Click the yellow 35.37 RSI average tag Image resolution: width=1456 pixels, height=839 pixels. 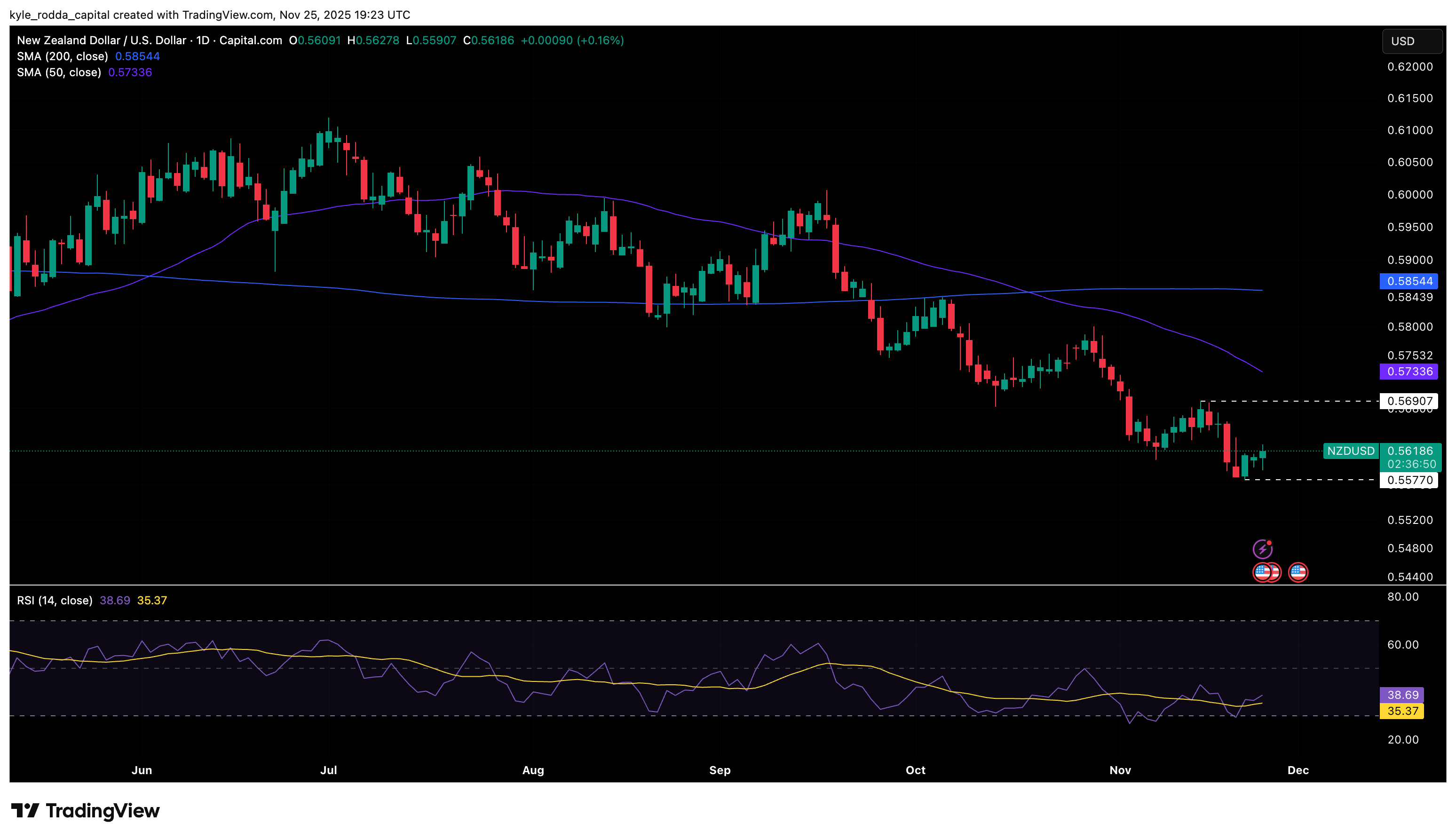[x=1402, y=711]
